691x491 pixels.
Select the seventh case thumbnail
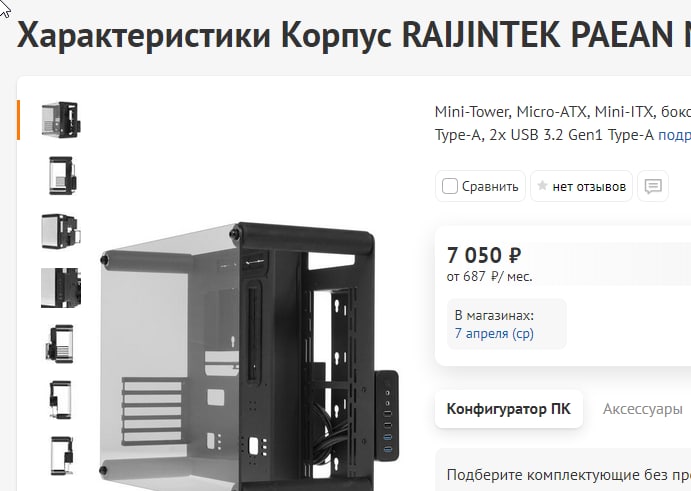click(62, 456)
